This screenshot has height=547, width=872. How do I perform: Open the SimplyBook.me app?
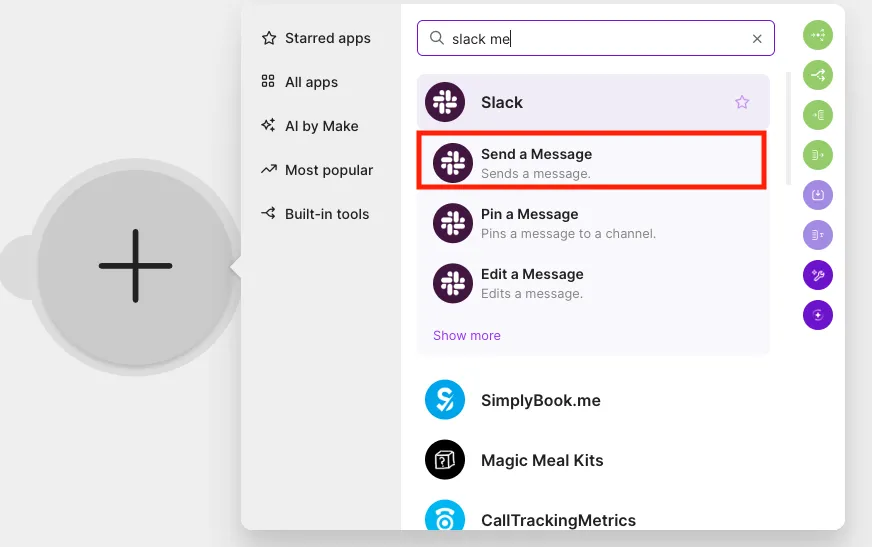point(593,400)
